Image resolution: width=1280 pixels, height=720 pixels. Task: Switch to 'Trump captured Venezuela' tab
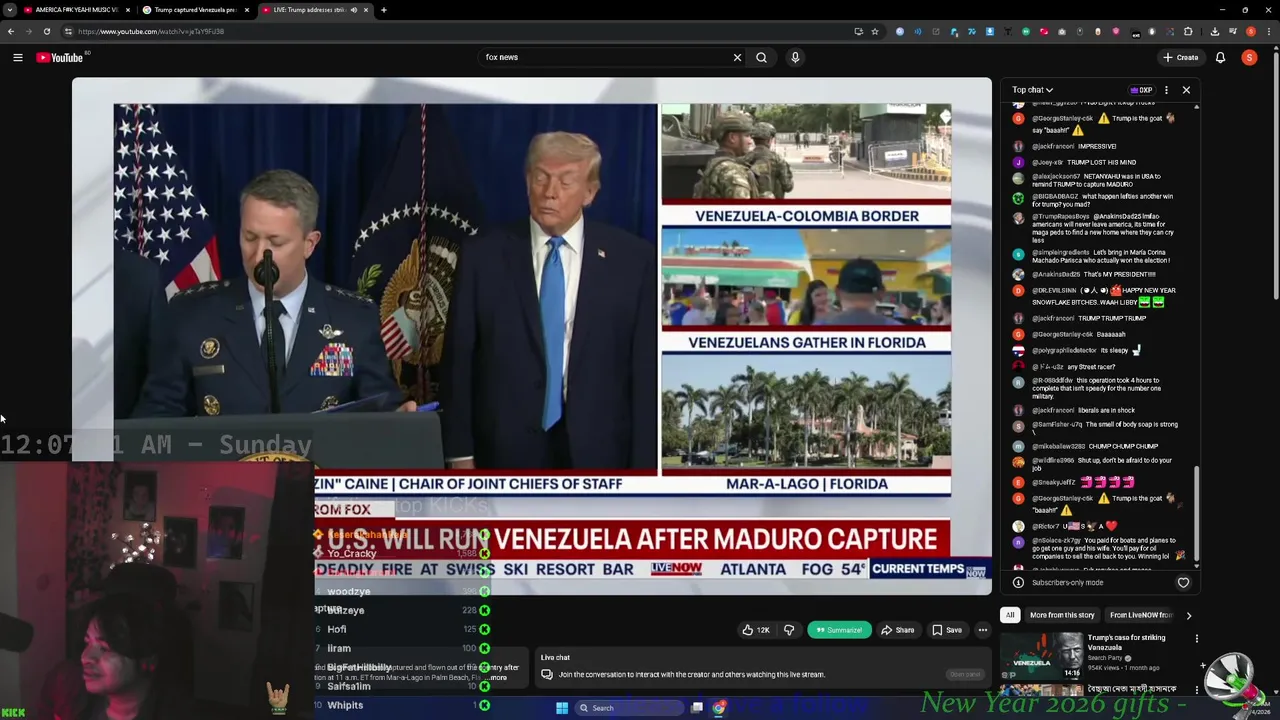195,10
